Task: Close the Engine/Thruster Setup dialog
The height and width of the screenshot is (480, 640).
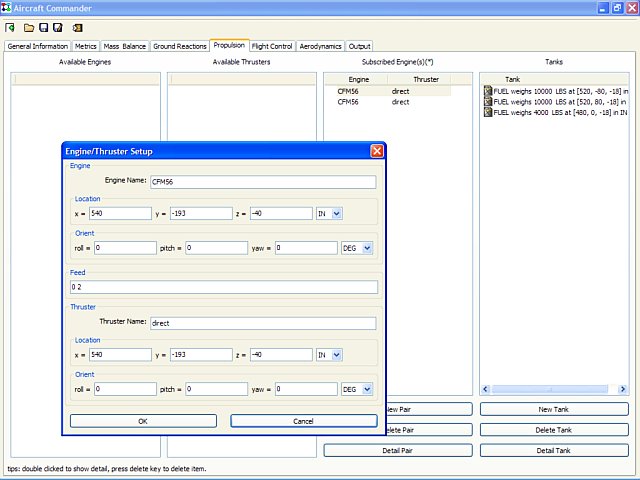Action: click(x=377, y=151)
